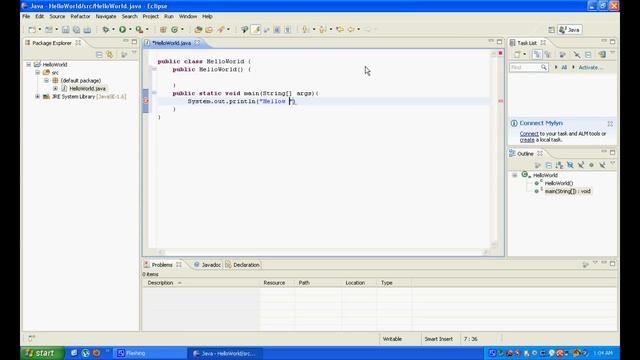Screen dimensions: 640x360
Task: Open the Navigate menu
Action: pyautogui.click(x=106, y=16)
